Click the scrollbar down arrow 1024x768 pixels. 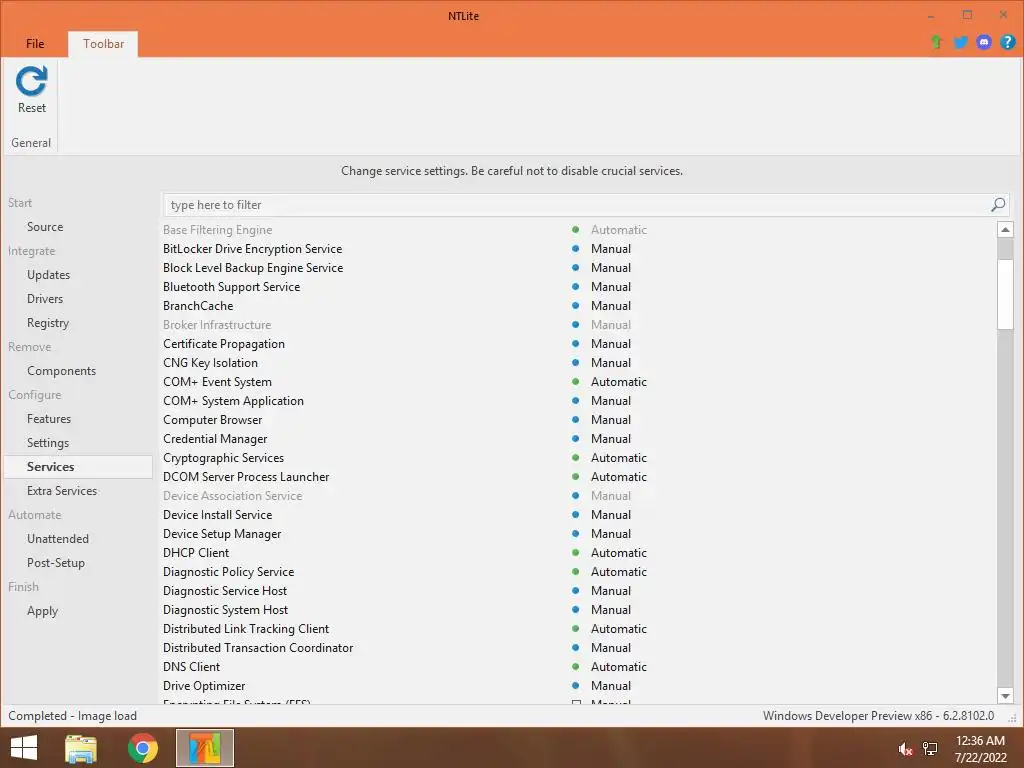pyautogui.click(x=1005, y=696)
